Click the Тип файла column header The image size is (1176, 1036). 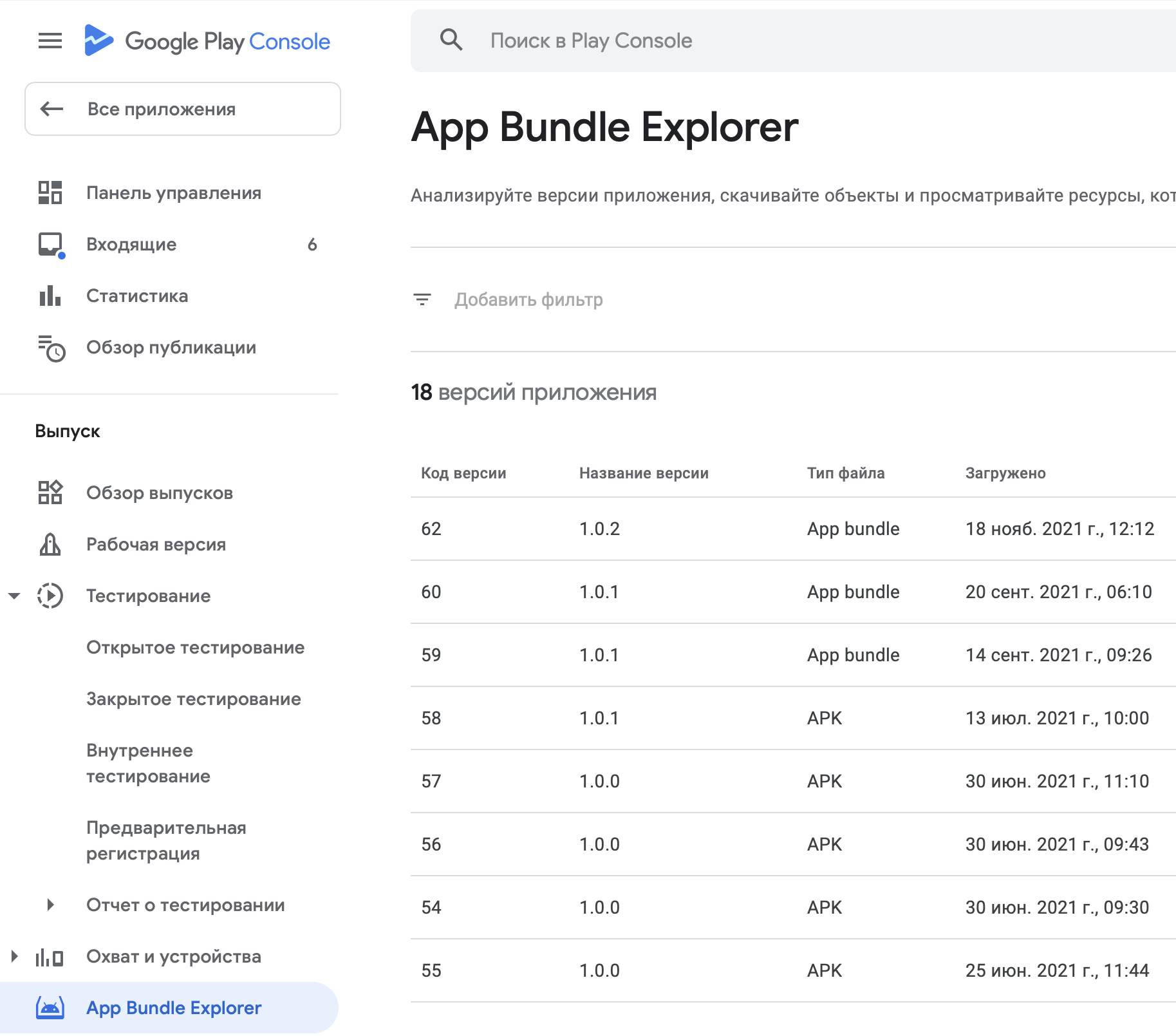coord(846,473)
